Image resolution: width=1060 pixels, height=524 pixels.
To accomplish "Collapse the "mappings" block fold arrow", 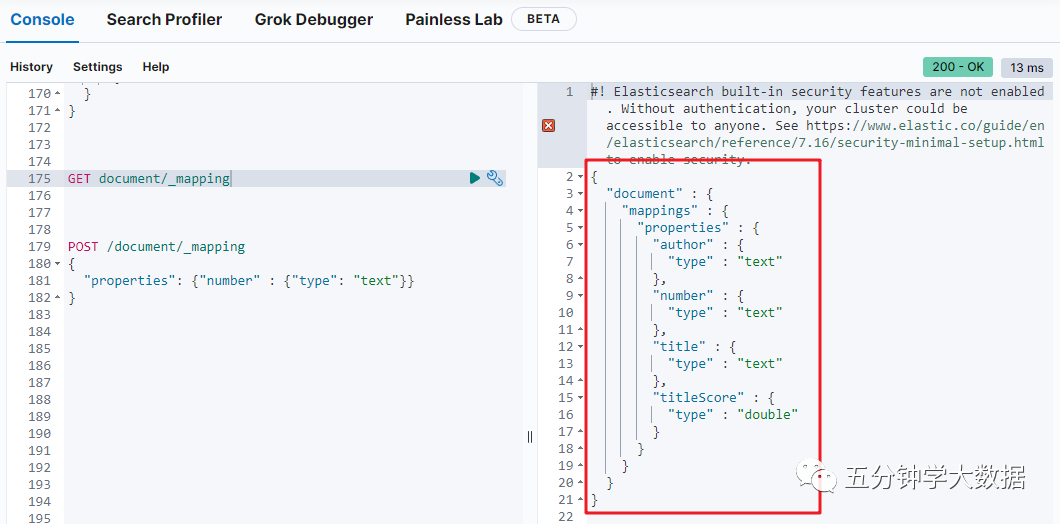I will [581, 211].
